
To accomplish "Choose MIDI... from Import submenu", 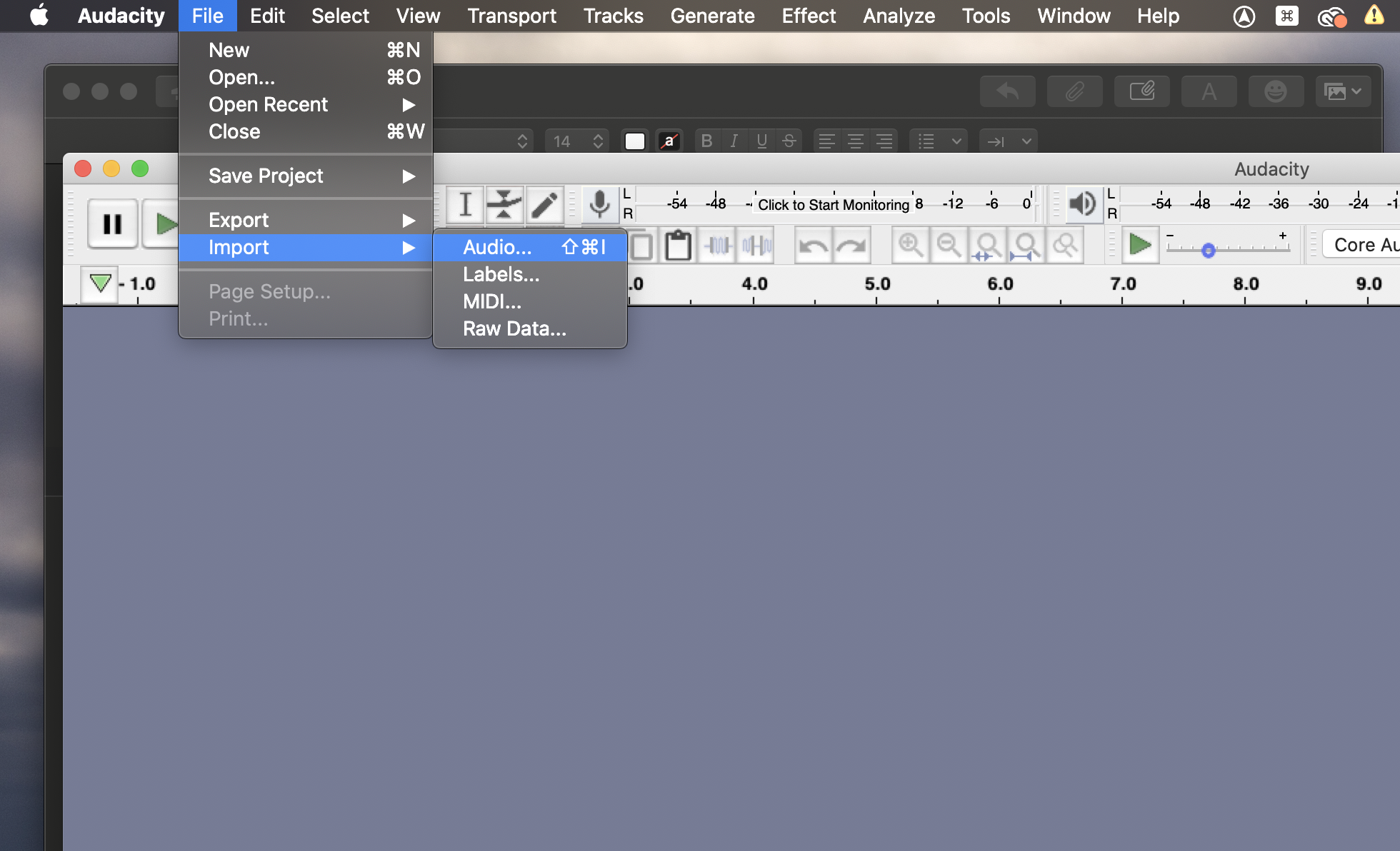I will click(530, 301).
